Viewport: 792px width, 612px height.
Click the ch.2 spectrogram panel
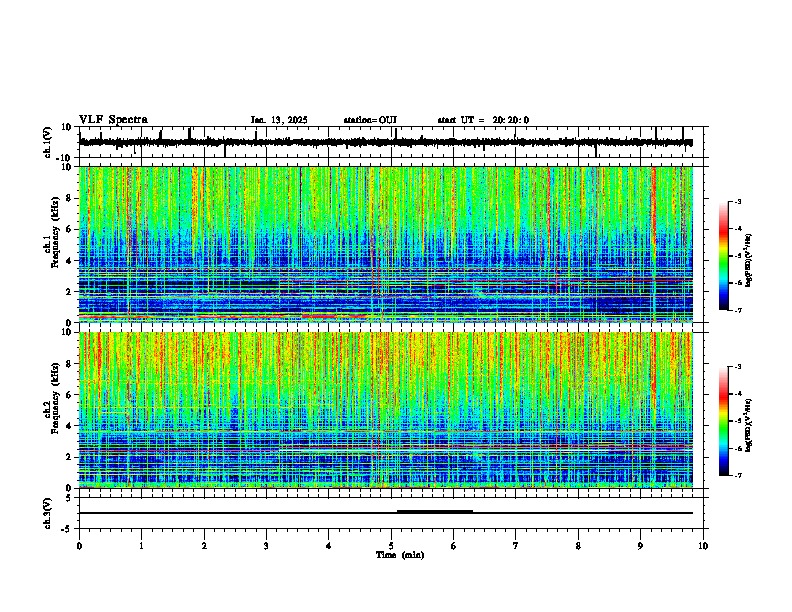(x=386, y=410)
